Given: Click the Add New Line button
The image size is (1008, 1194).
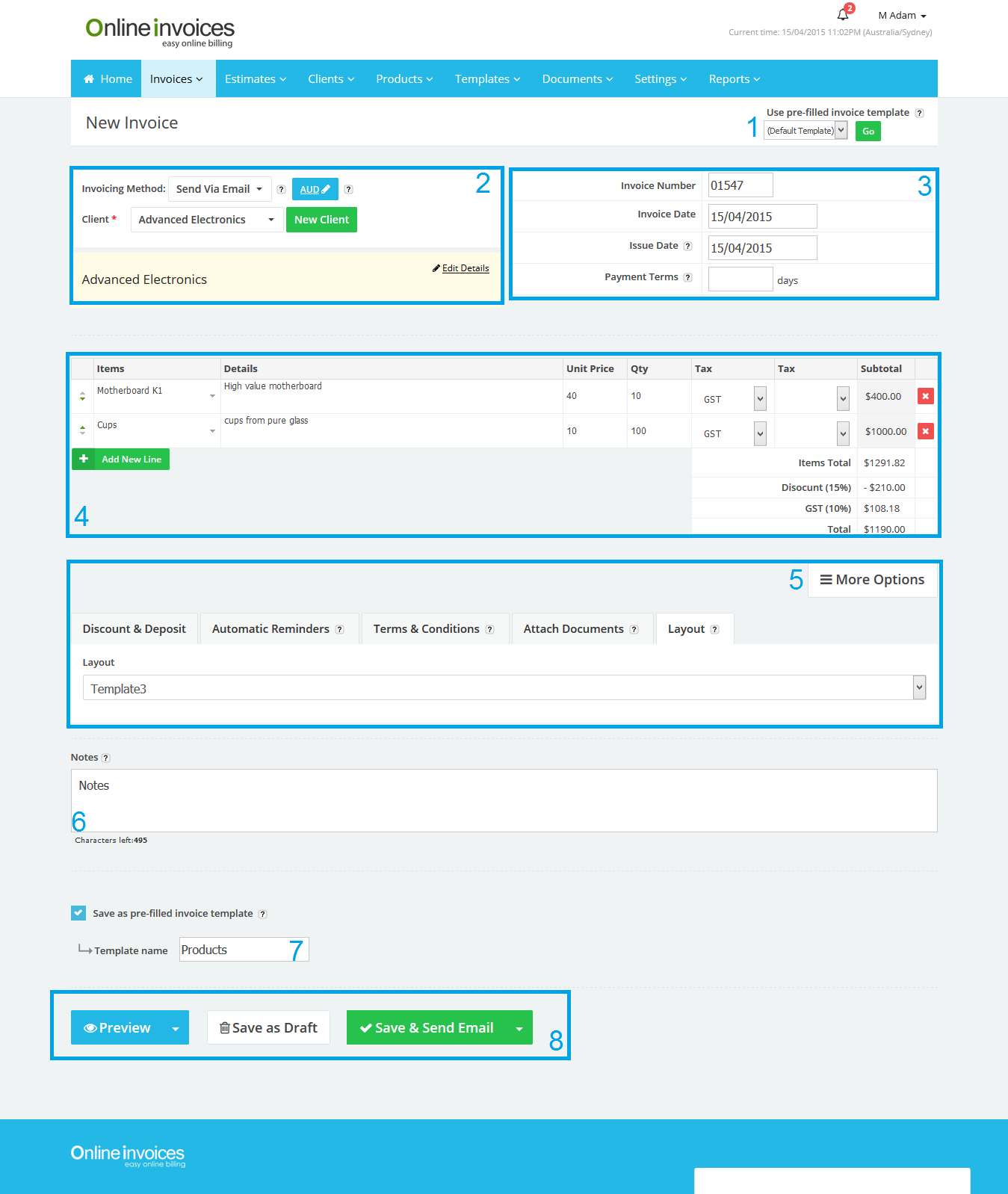Looking at the screenshot, I should tap(121, 460).
